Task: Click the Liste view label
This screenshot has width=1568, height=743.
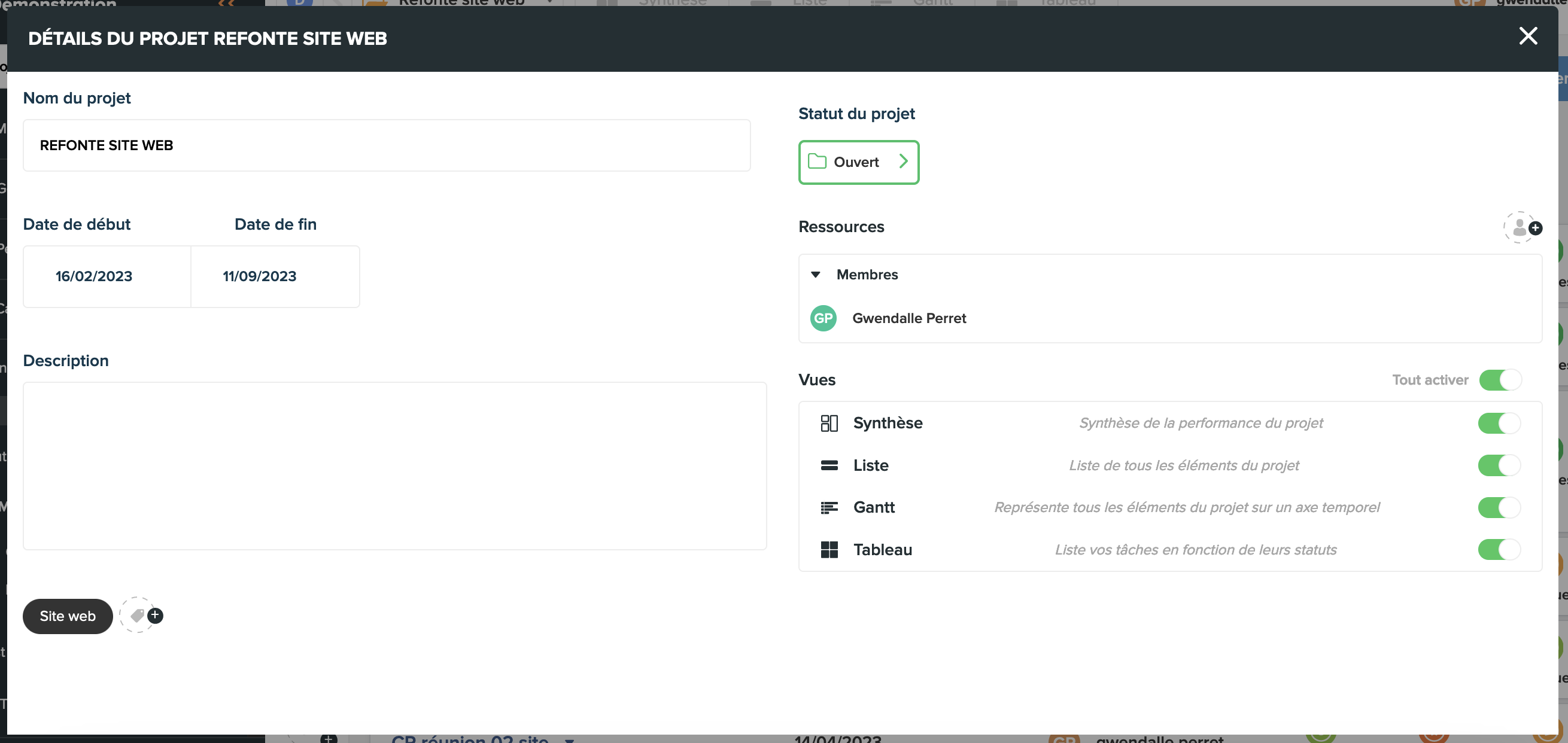Action: pos(870,465)
